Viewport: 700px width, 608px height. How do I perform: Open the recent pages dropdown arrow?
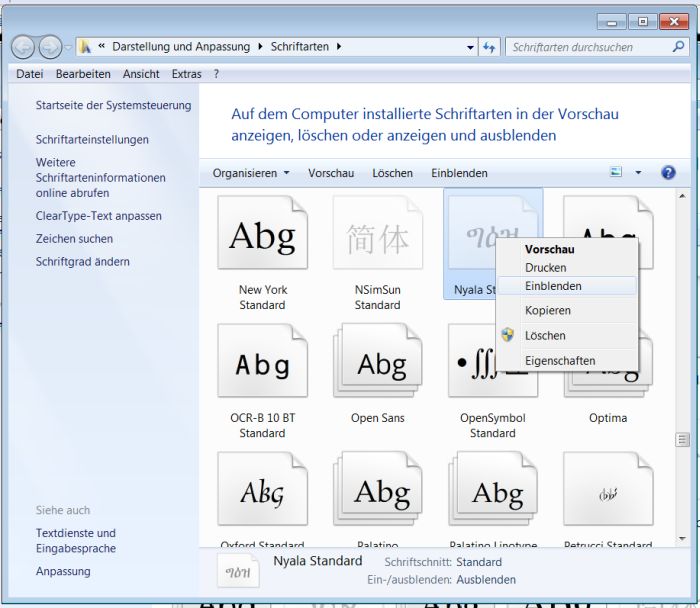pos(68,47)
